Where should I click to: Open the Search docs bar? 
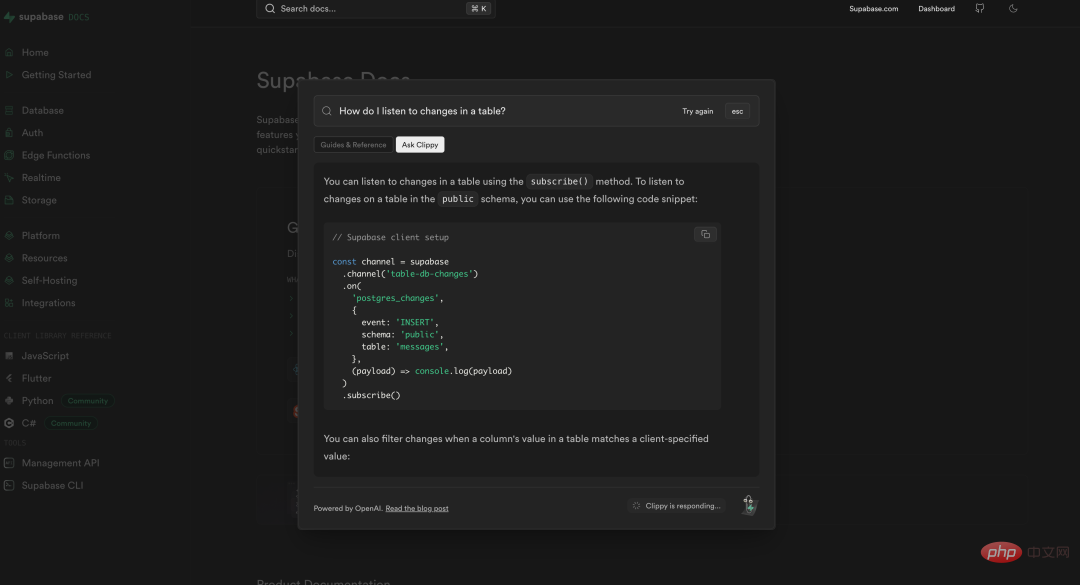(375, 9)
